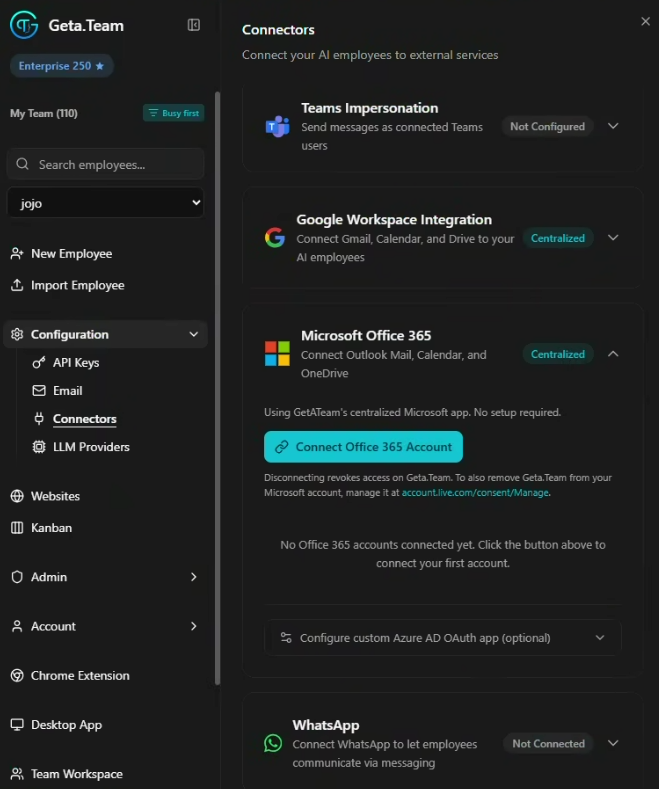Viewport: 659px width, 789px height.
Task: Click the LLM Providers chip icon
Action: tap(39, 447)
